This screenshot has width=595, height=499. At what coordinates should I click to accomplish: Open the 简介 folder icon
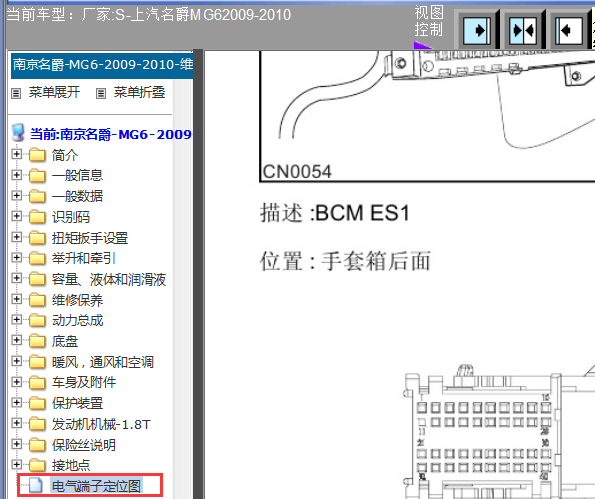[37, 155]
